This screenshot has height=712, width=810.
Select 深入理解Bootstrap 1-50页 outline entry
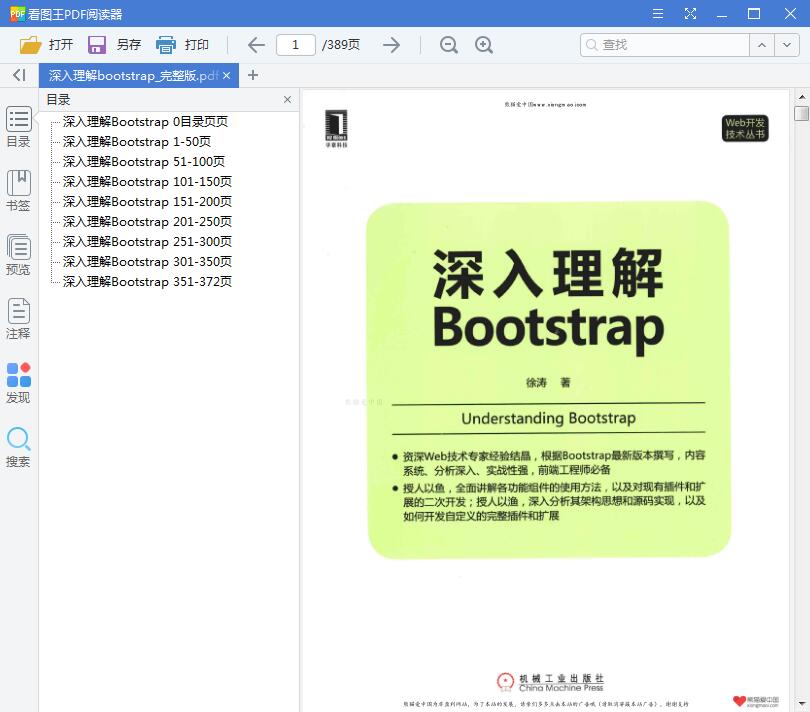tap(136, 142)
